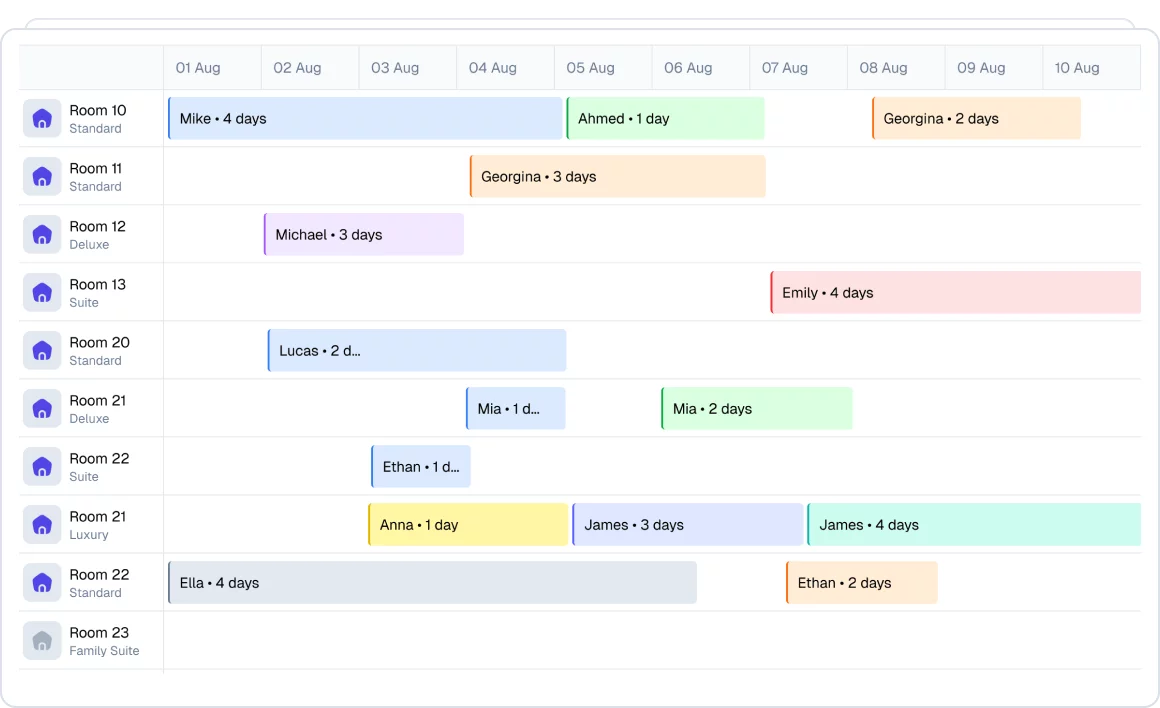Select the 05 Aug date column header
1160x708 pixels.
click(591, 68)
